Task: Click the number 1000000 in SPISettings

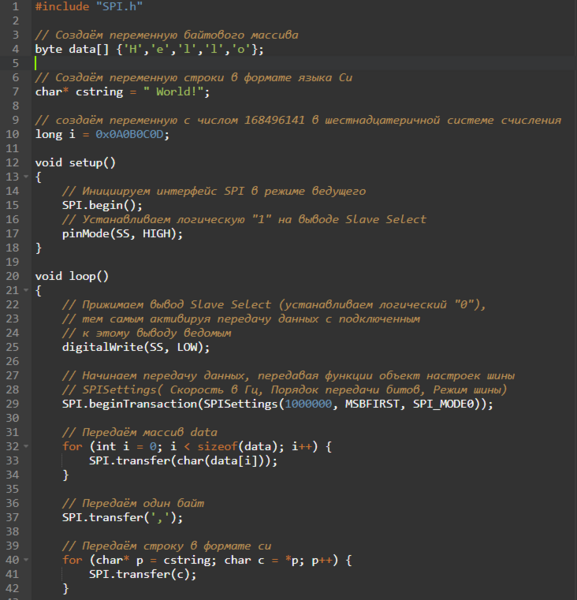Action: coord(308,404)
